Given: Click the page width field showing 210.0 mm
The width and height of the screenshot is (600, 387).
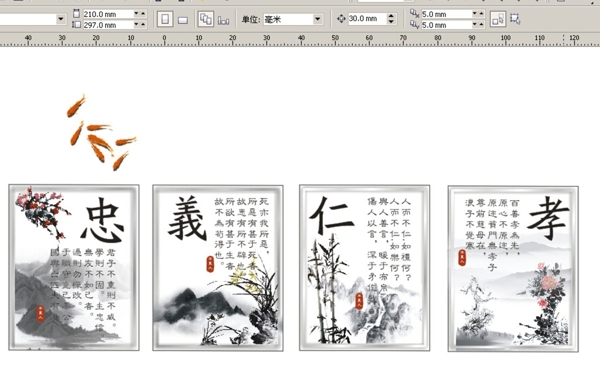Looking at the screenshot, I should click(107, 14).
